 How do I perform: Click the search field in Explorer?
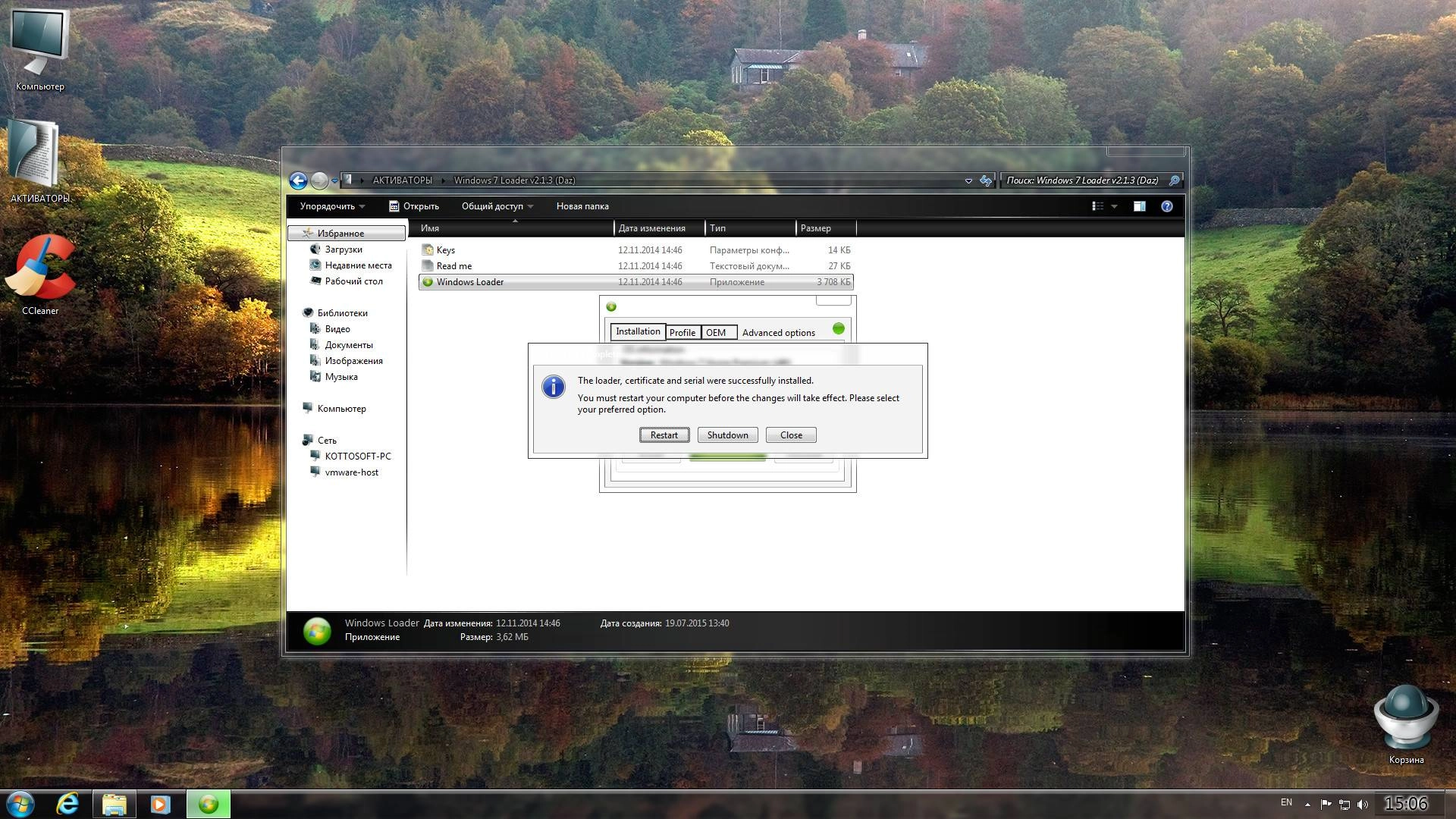[x=1084, y=180]
